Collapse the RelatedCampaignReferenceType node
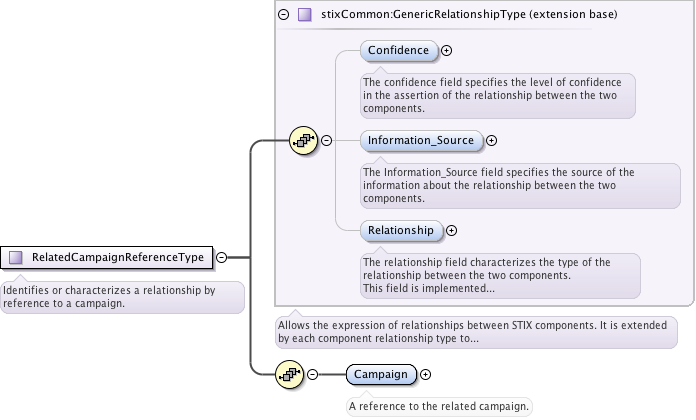 [222, 257]
